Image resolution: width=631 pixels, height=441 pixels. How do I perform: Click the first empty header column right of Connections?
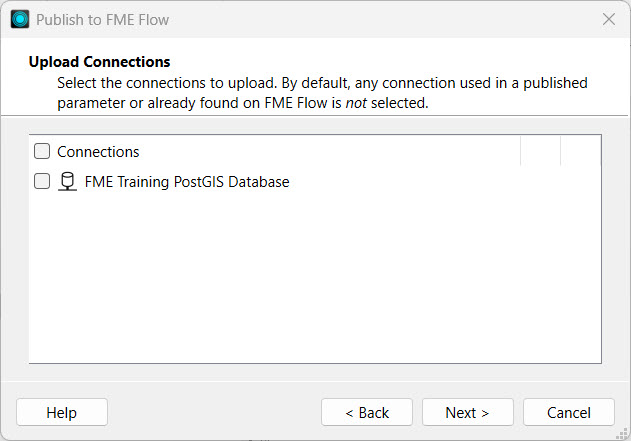point(540,152)
